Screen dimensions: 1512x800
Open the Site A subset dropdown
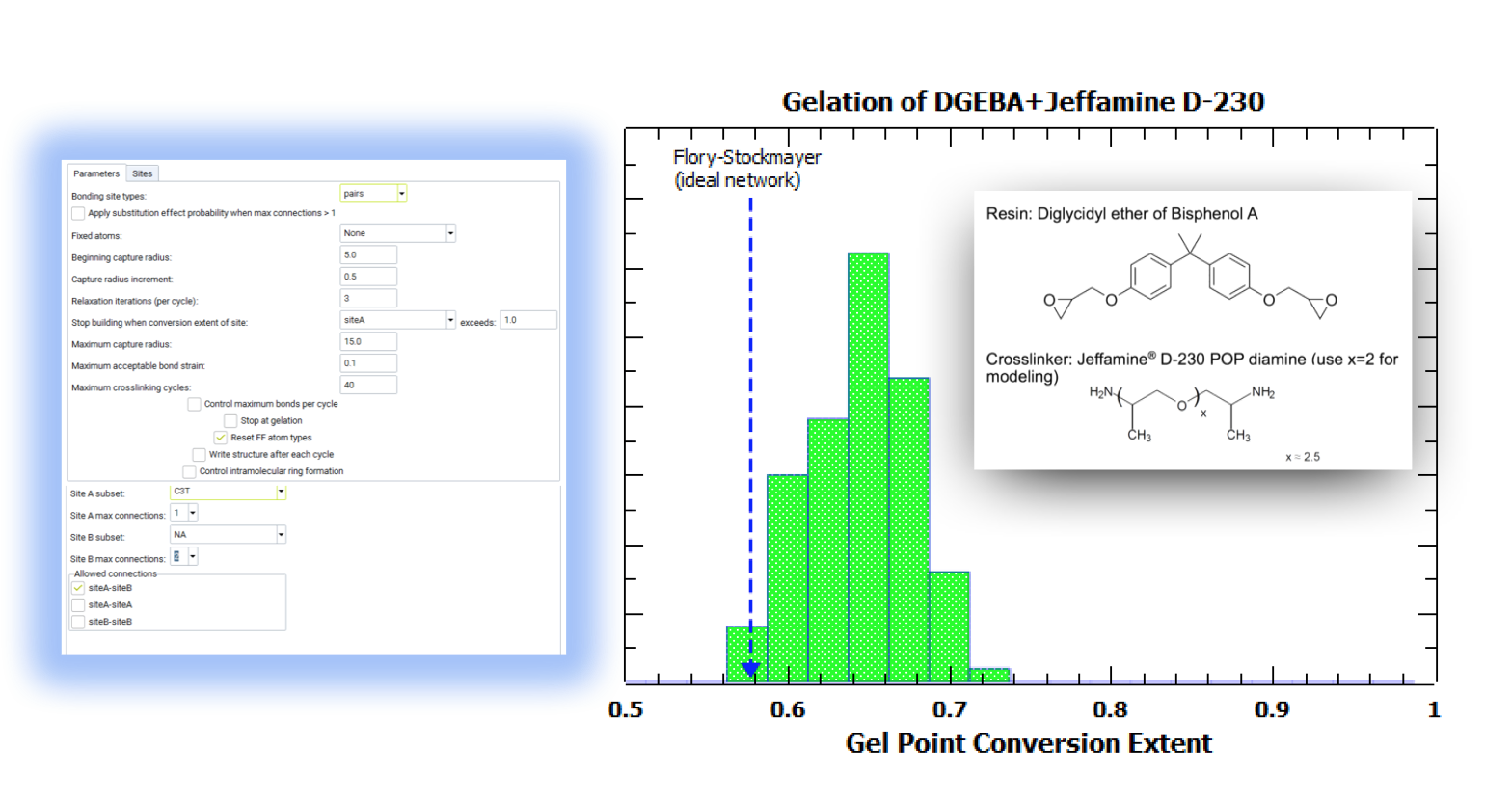tap(281, 492)
